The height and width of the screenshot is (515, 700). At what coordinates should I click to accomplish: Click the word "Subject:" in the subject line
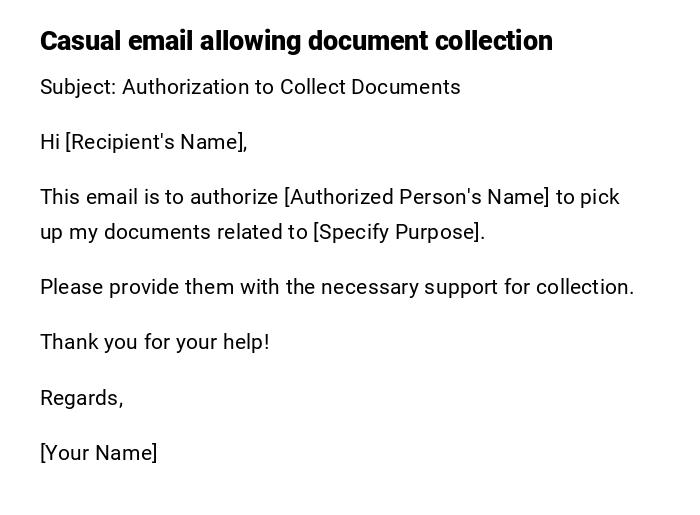pos(78,87)
